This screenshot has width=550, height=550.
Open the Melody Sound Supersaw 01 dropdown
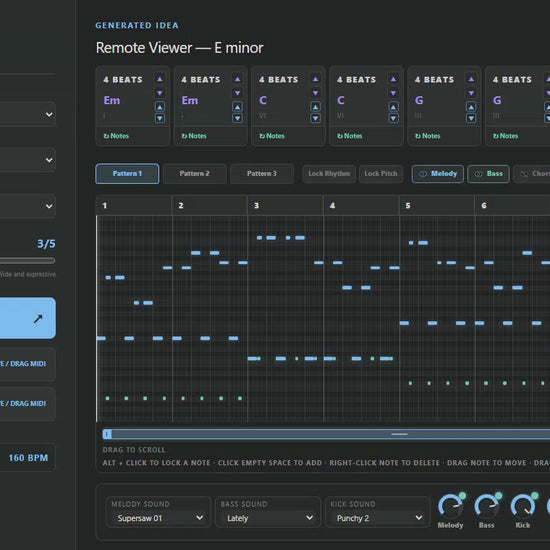pos(160,518)
